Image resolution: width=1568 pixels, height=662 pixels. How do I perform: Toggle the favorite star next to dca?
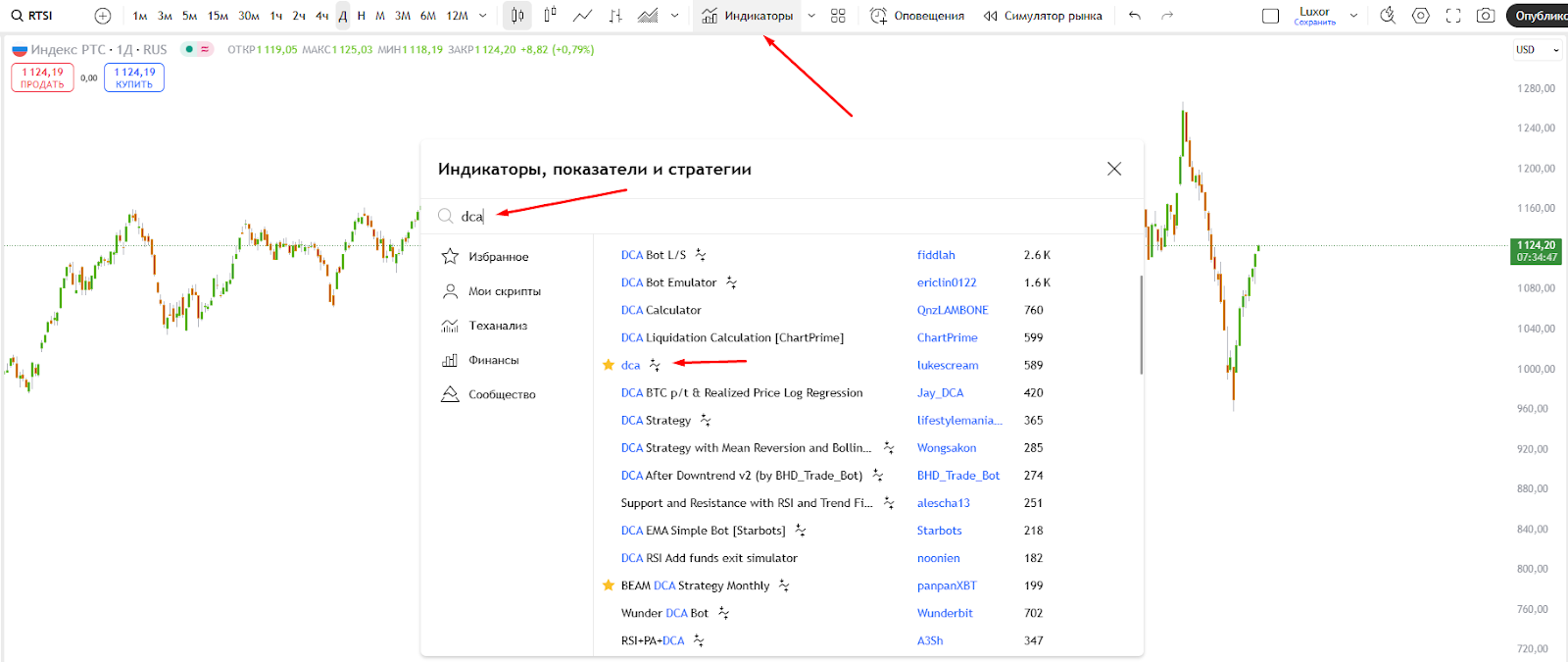tap(609, 365)
